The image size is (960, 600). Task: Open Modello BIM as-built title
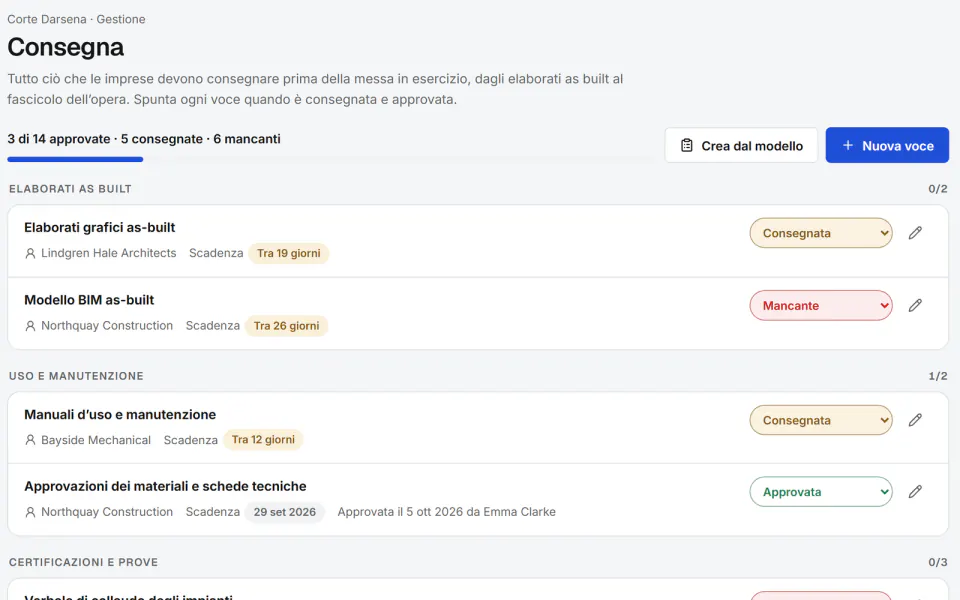(x=89, y=300)
